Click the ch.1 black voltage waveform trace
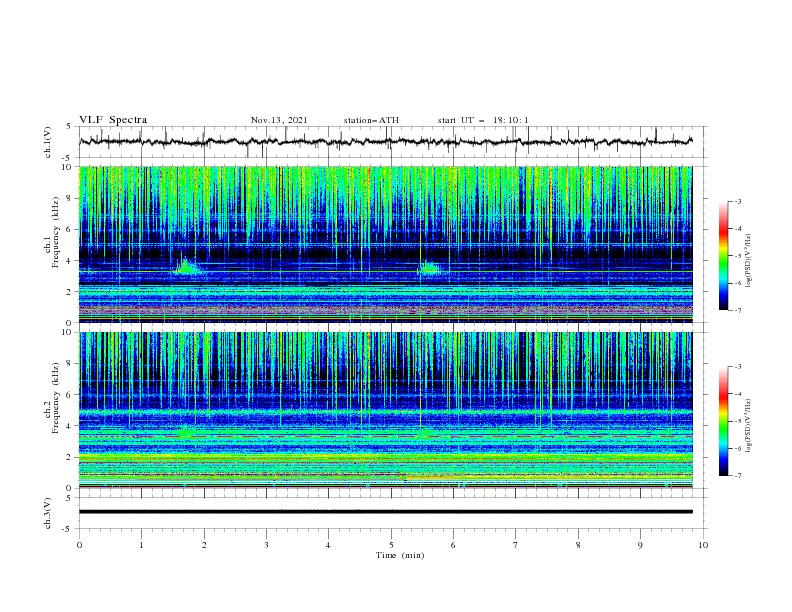792x612 pixels. (x=385, y=141)
